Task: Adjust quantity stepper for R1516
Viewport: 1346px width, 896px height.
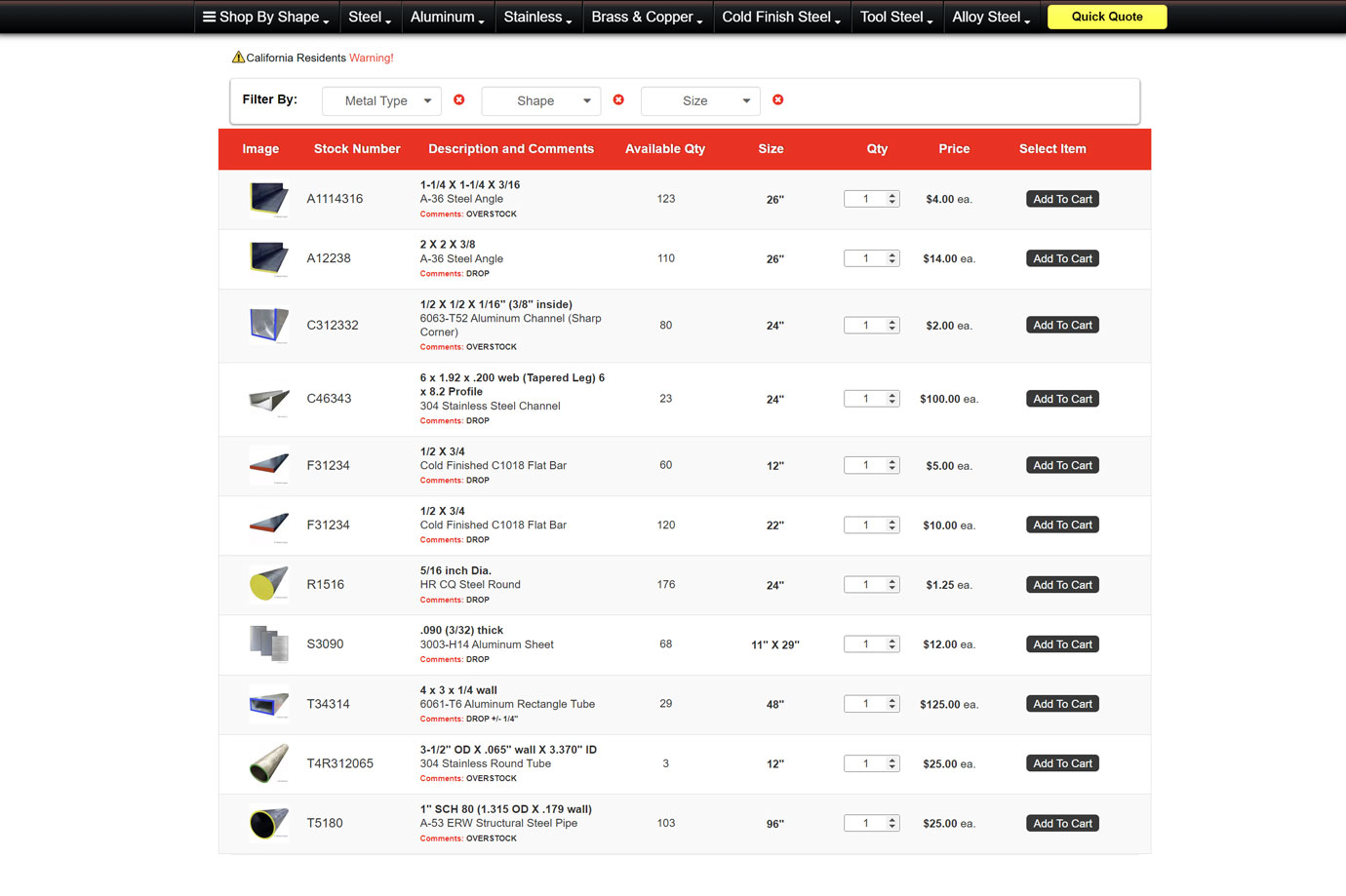Action: coord(892,585)
